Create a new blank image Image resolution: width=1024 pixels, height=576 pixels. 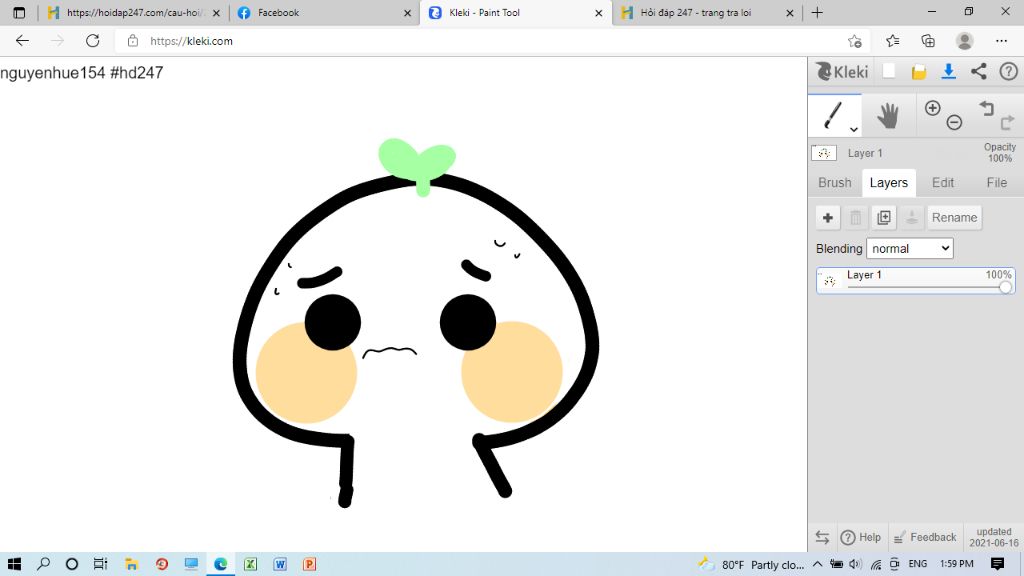click(x=889, y=71)
